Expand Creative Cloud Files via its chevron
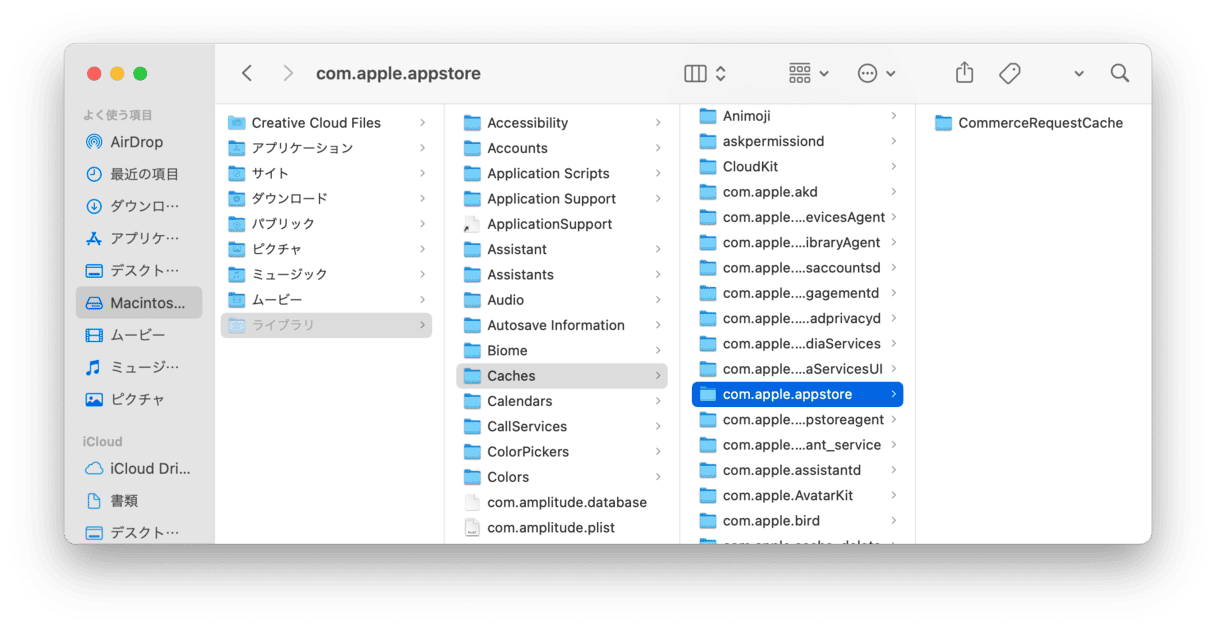1216x629 pixels. (x=422, y=123)
